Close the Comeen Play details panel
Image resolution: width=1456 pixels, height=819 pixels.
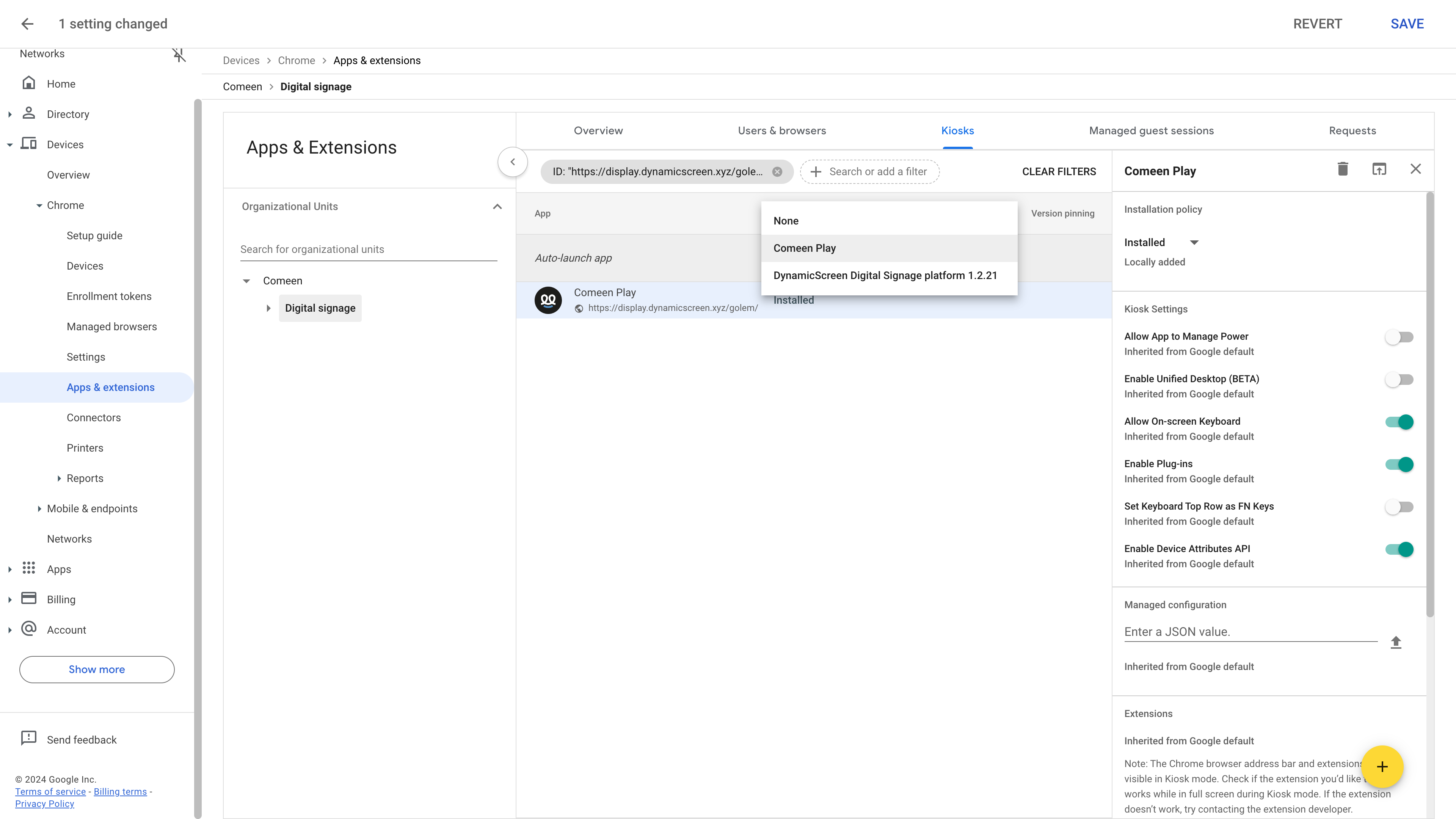1415,169
